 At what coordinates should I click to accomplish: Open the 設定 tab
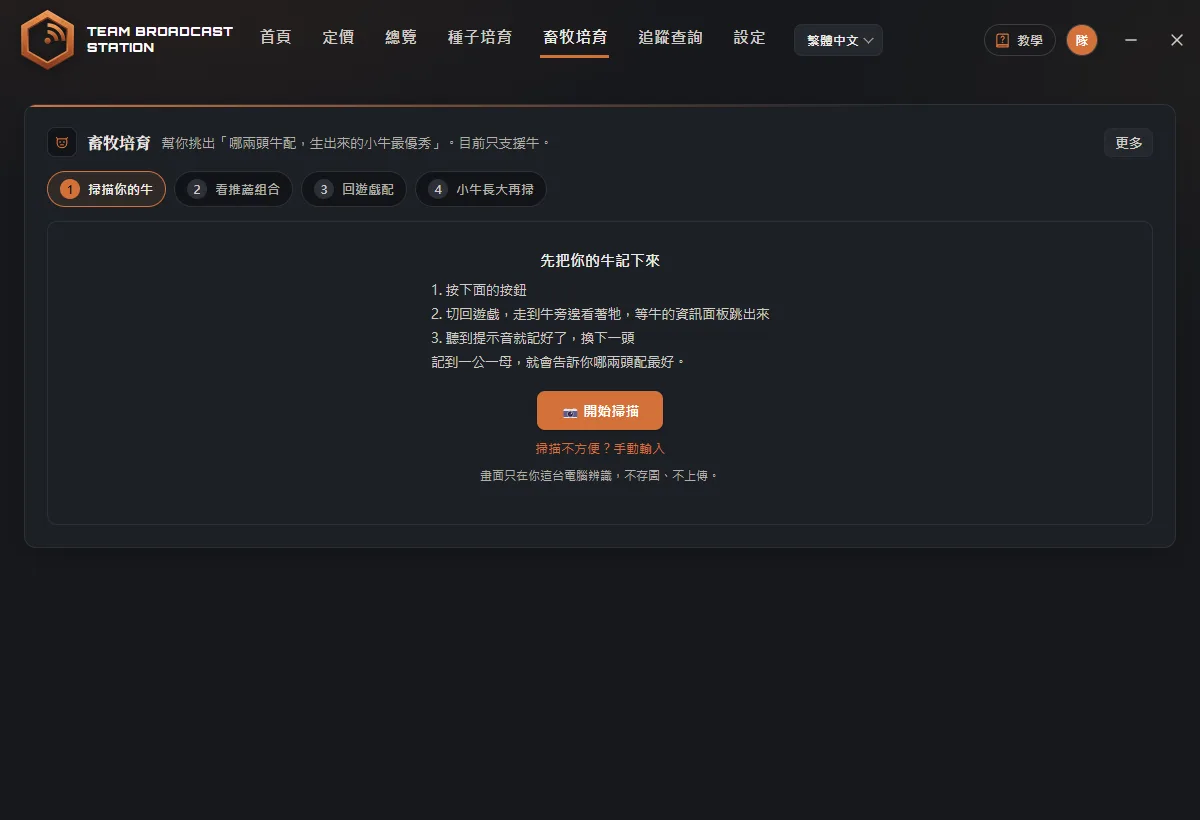(x=749, y=38)
